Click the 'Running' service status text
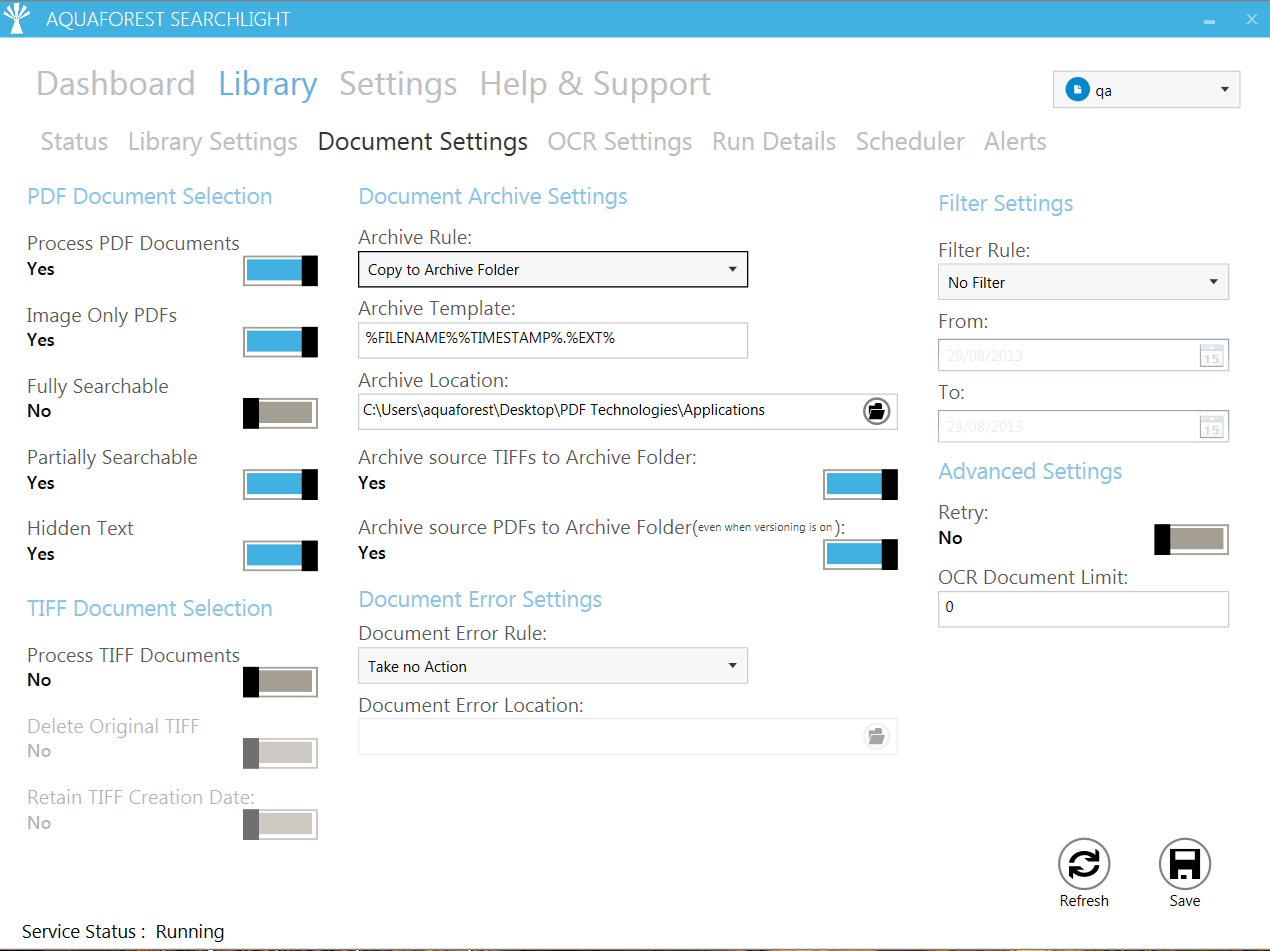This screenshot has height=951, width=1270. 190,932
